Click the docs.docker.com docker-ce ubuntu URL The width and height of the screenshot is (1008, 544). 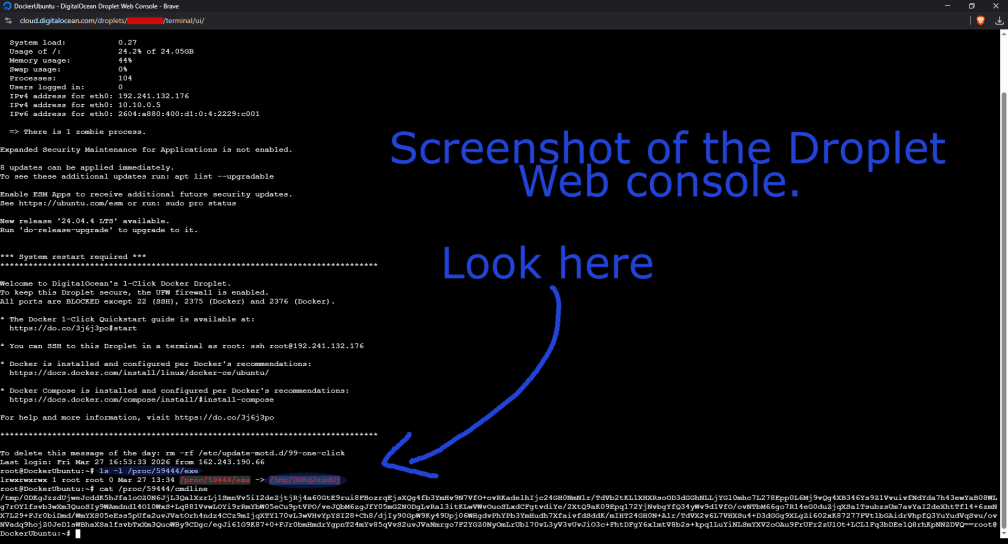[139, 373]
